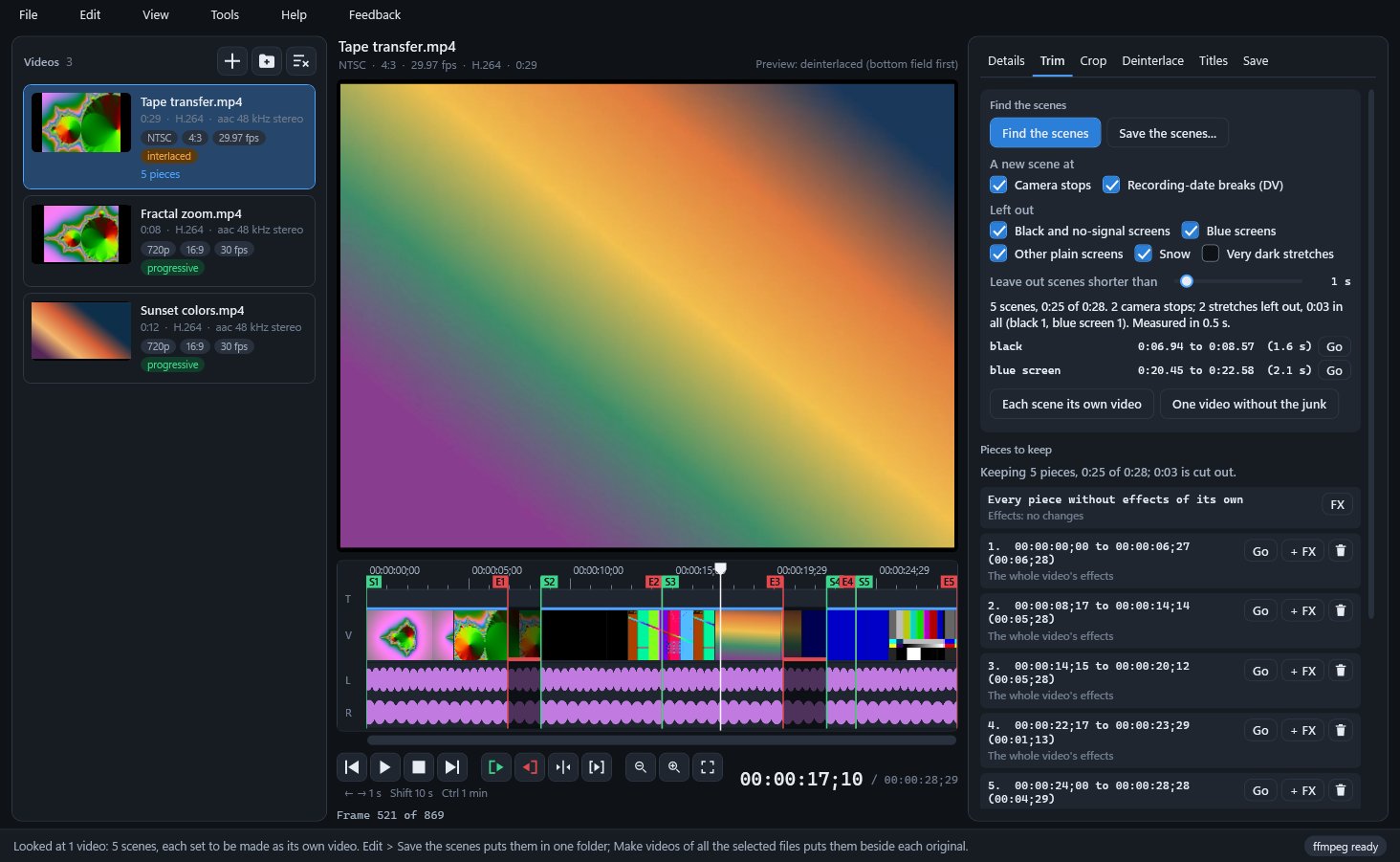Image resolution: width=1400 pixels, height=862 pixels.
Task: Jump to the start of the video
Action: tap(352, 766)
